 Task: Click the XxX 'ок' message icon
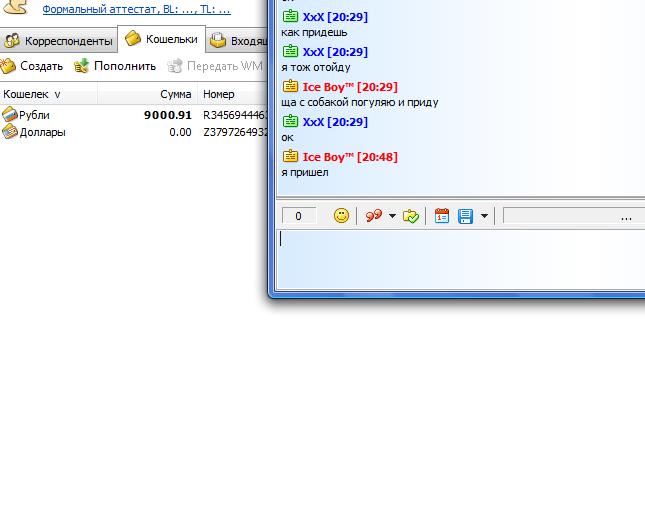pos(290,121)
